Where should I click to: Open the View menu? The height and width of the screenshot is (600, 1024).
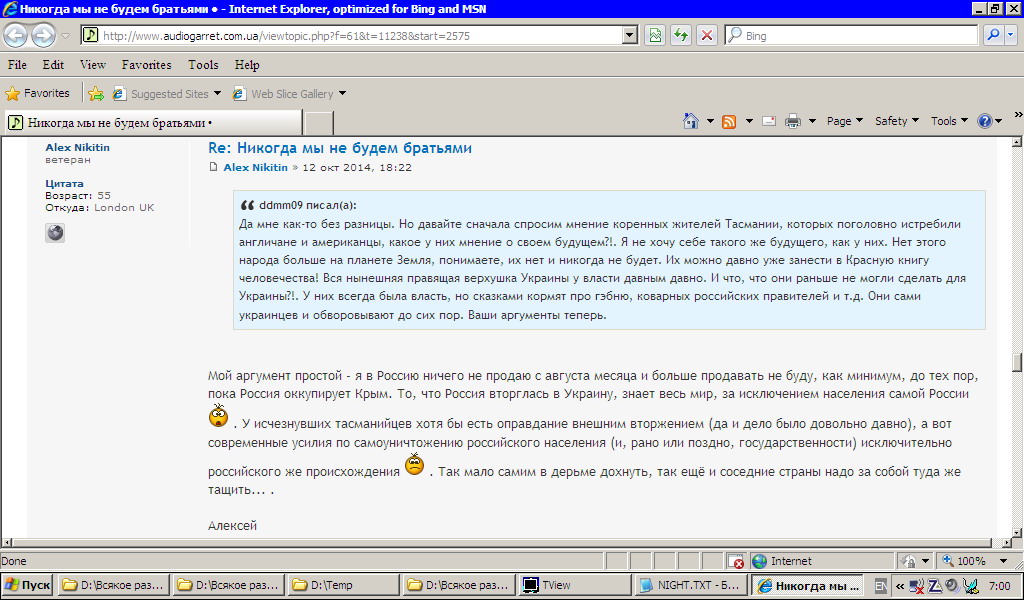[x=93, y=65]
